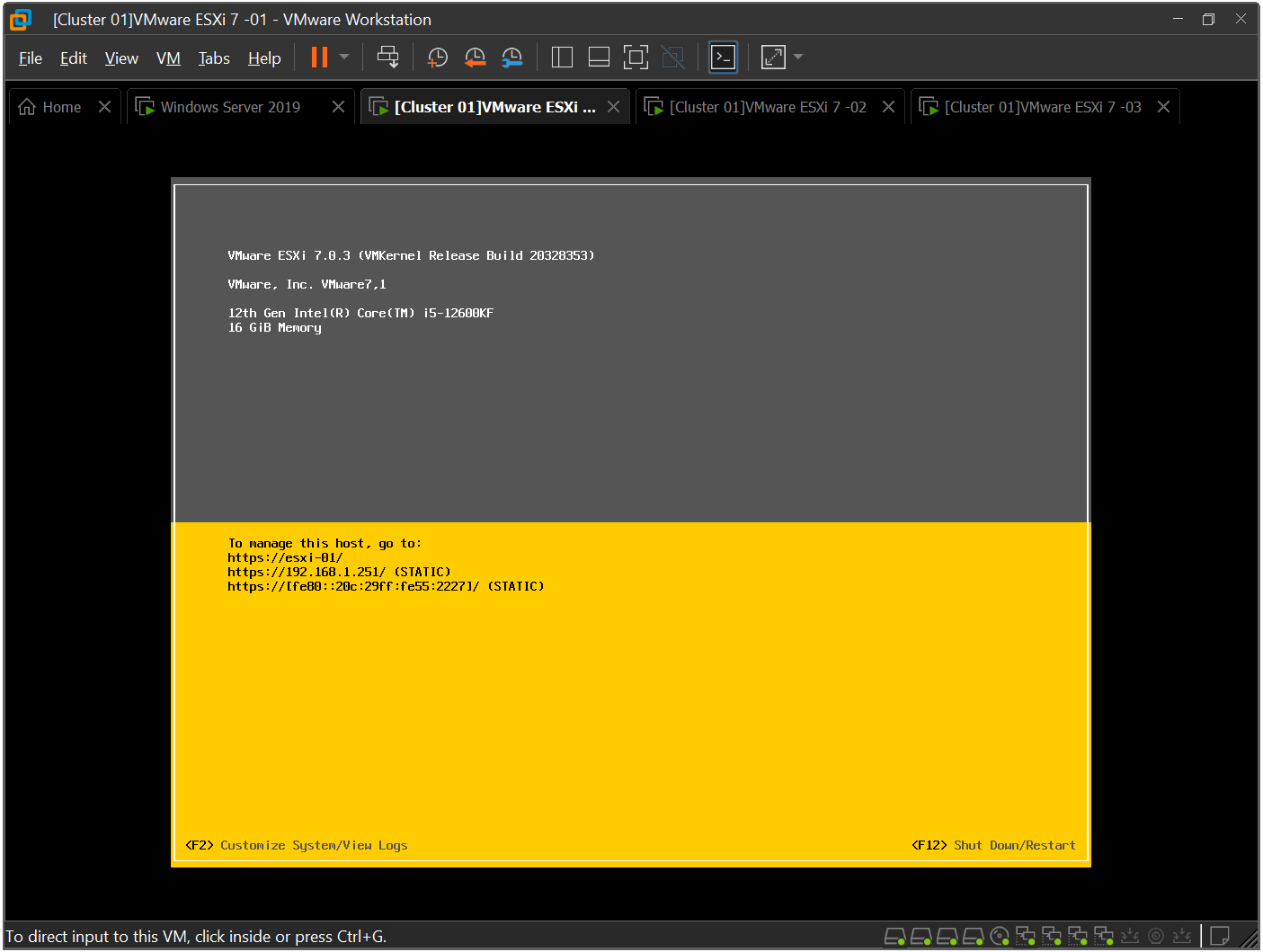Close the active ESXi 7 -01 tab
The height and width of the screenshot is (952, 1263).
click(x=613, y=107)
